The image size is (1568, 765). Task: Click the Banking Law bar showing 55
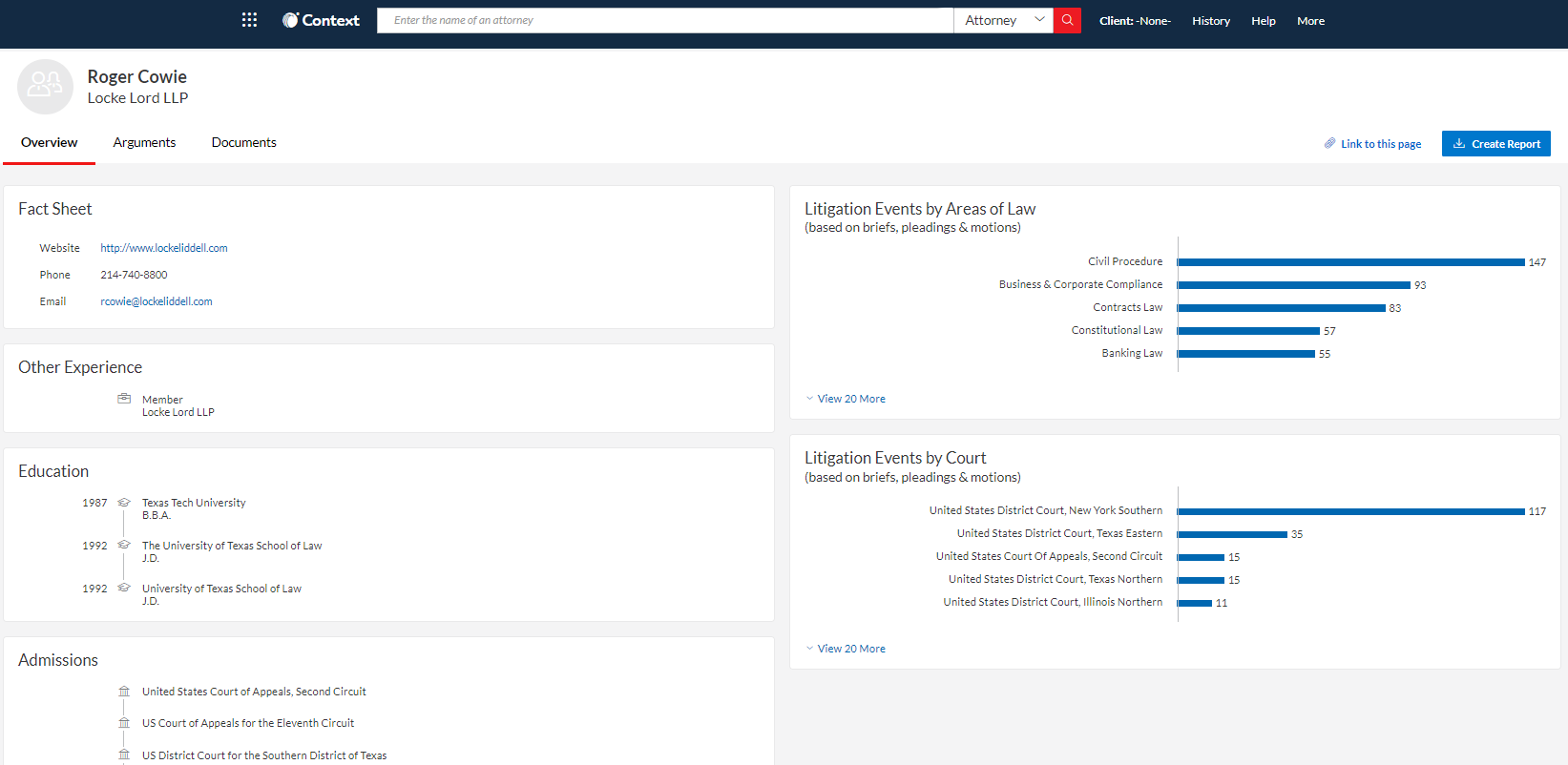[1246, 354]
